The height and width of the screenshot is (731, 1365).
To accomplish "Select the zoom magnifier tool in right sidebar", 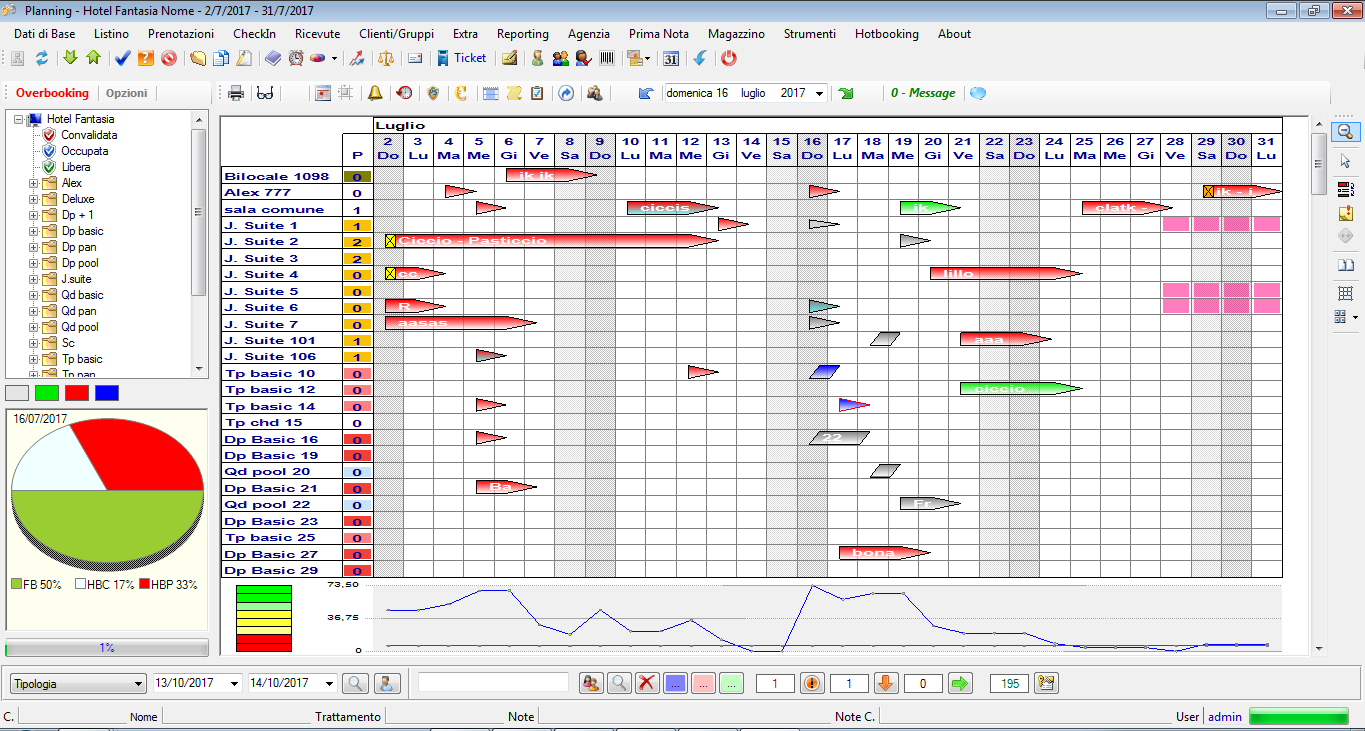I will [x=1345, y=131].
